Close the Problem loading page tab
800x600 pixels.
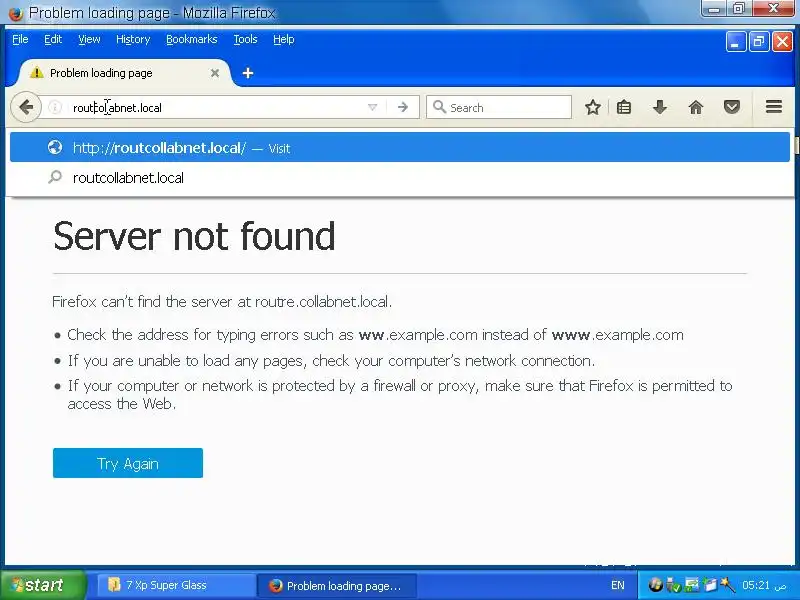click(x=215, y=73)
